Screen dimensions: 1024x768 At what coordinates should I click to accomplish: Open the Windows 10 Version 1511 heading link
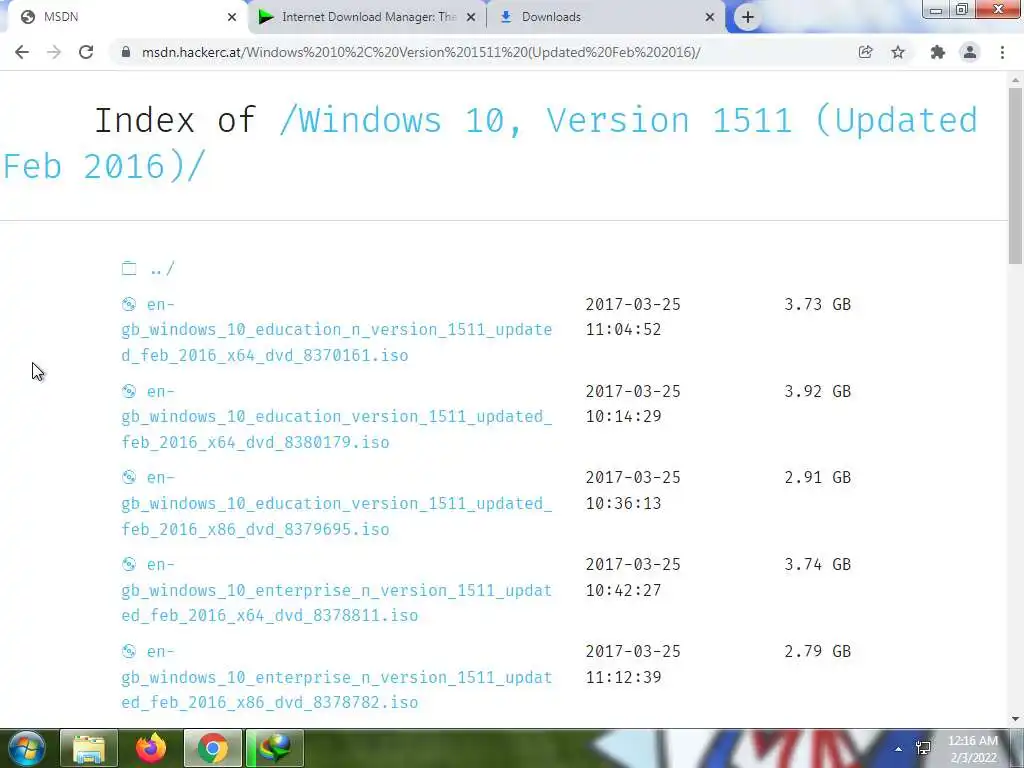(x=490, y=144)
